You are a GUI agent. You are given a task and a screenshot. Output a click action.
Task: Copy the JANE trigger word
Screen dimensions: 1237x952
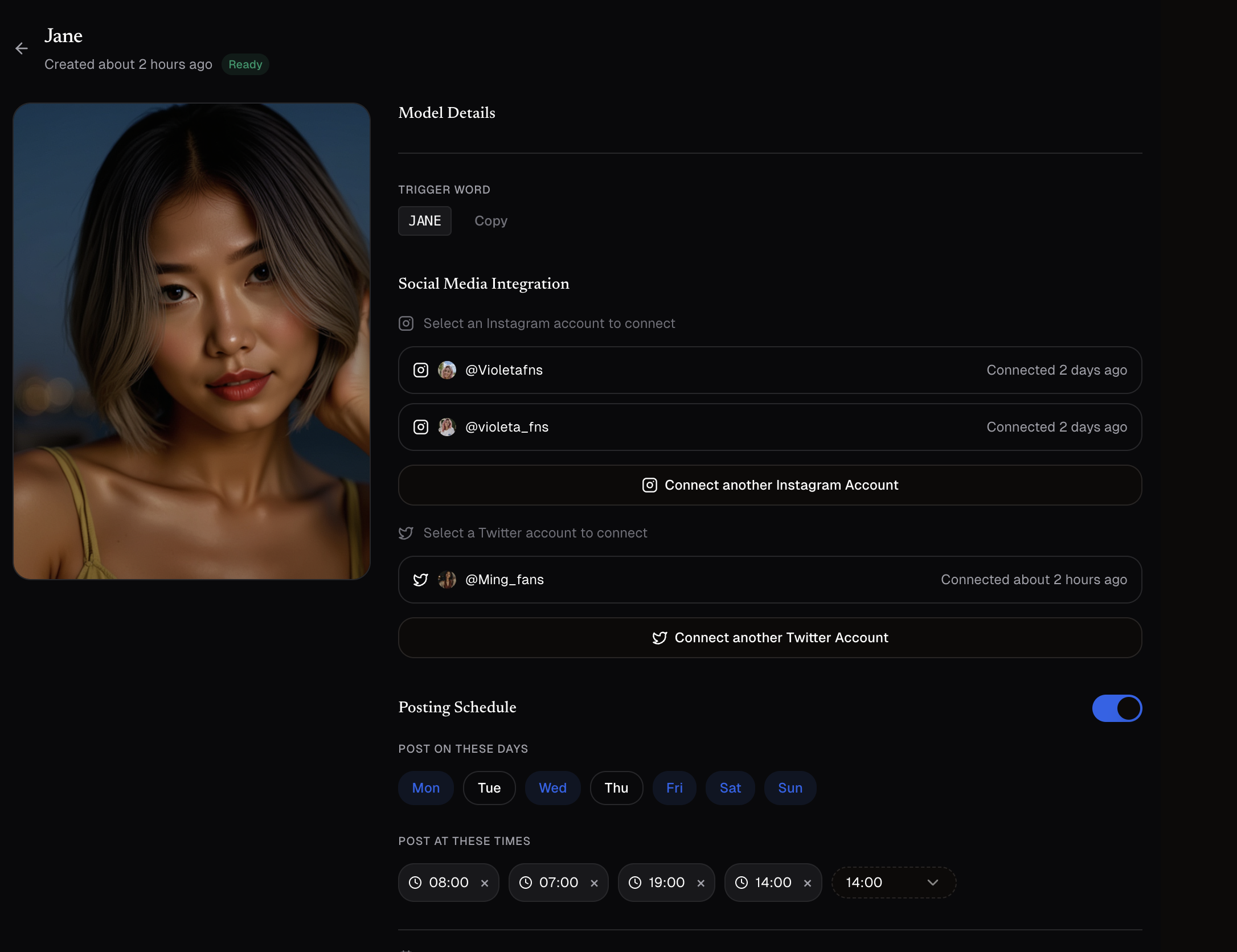tap(491, 221)
